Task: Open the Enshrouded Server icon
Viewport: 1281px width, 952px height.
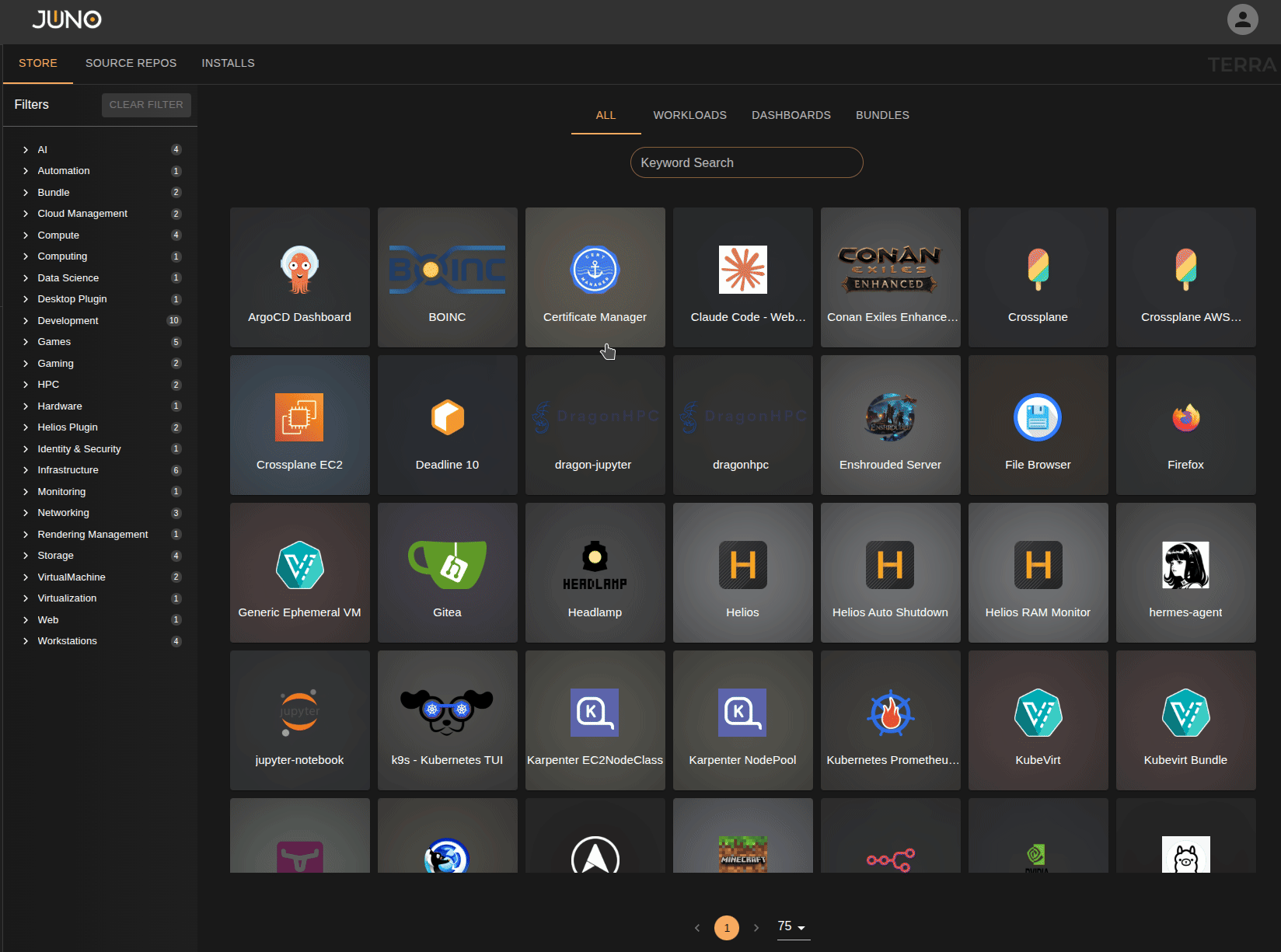Action: click(x=890, y=417)
